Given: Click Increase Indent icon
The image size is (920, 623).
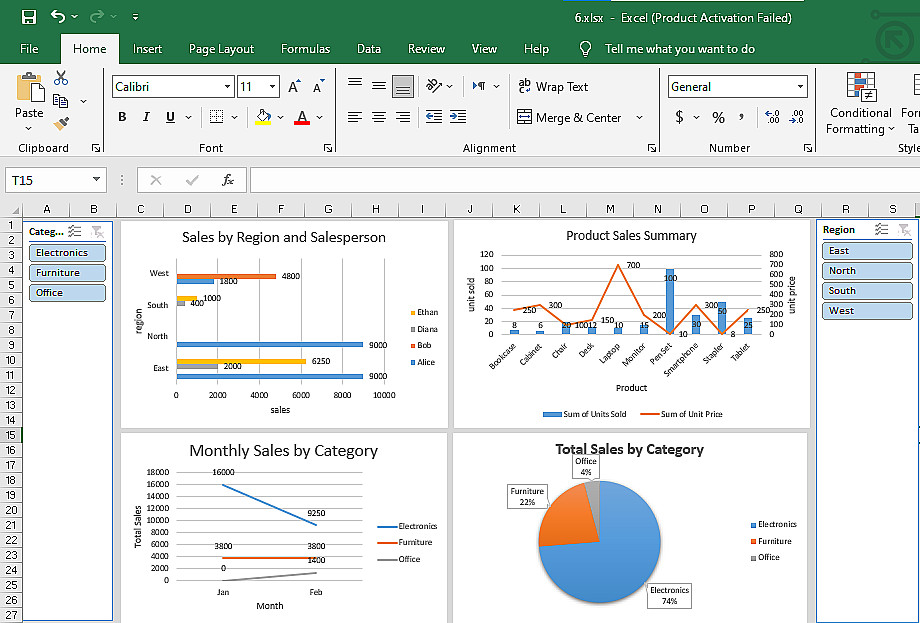Looking at the screenshot, I should pos(458,117).
